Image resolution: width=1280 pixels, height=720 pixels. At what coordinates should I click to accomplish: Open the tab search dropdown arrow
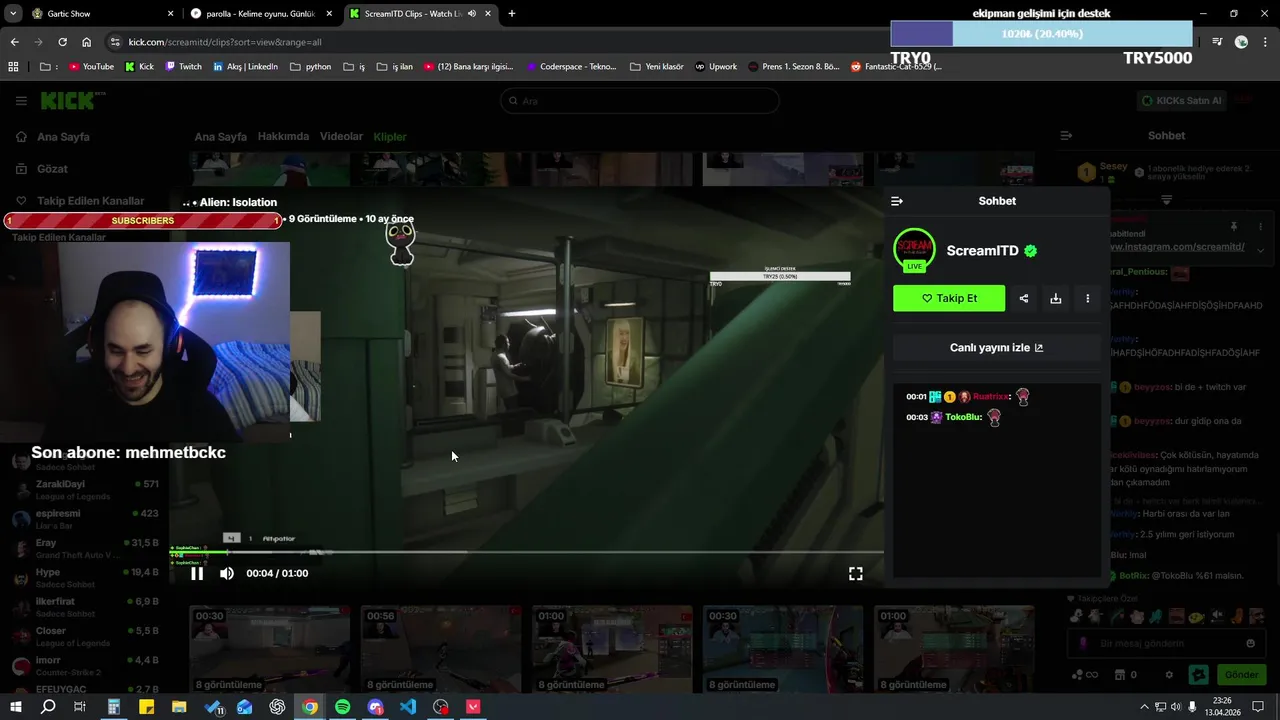[12, 14]
